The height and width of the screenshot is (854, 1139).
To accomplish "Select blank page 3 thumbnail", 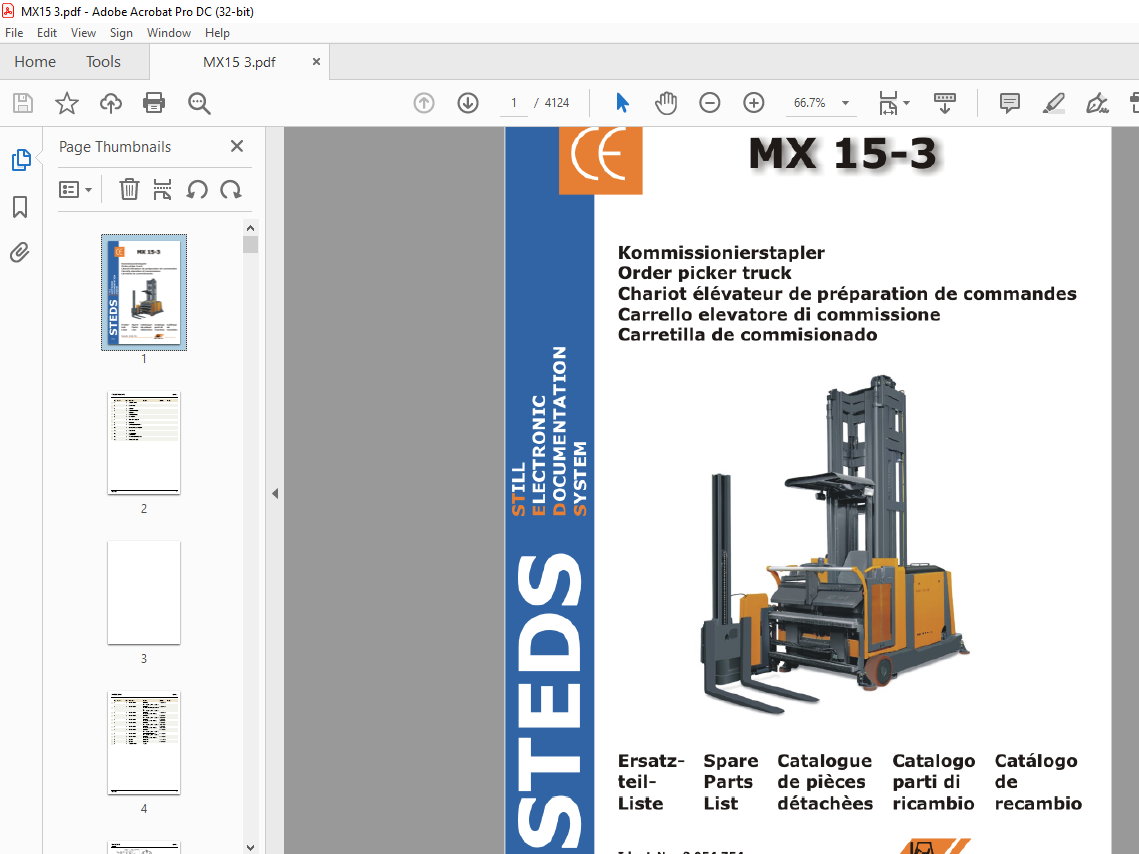I will [144, 593].
